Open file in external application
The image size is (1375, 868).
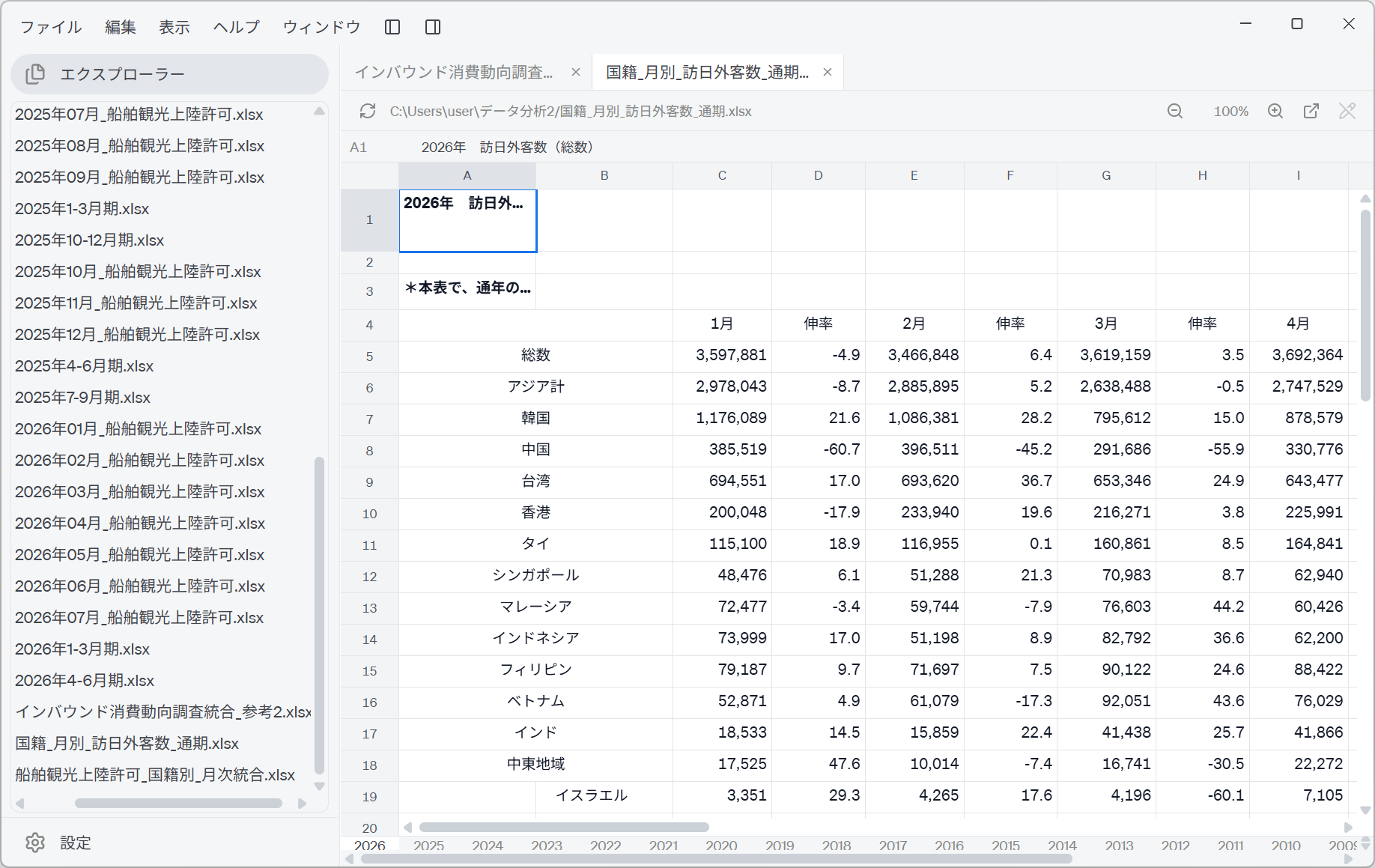pyautogui.click(x=1311, y=111)
